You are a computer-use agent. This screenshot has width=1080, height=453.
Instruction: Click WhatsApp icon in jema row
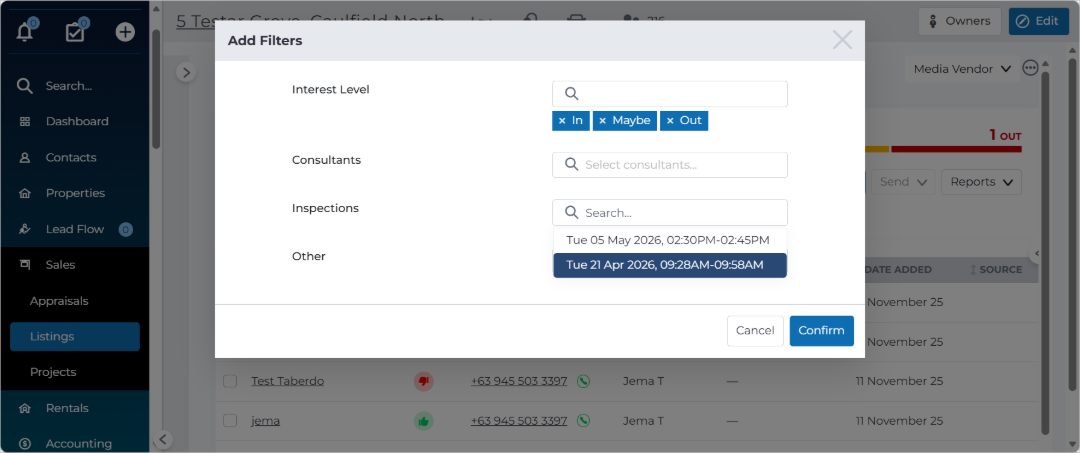pyautogui.click(x=583, y=421)
